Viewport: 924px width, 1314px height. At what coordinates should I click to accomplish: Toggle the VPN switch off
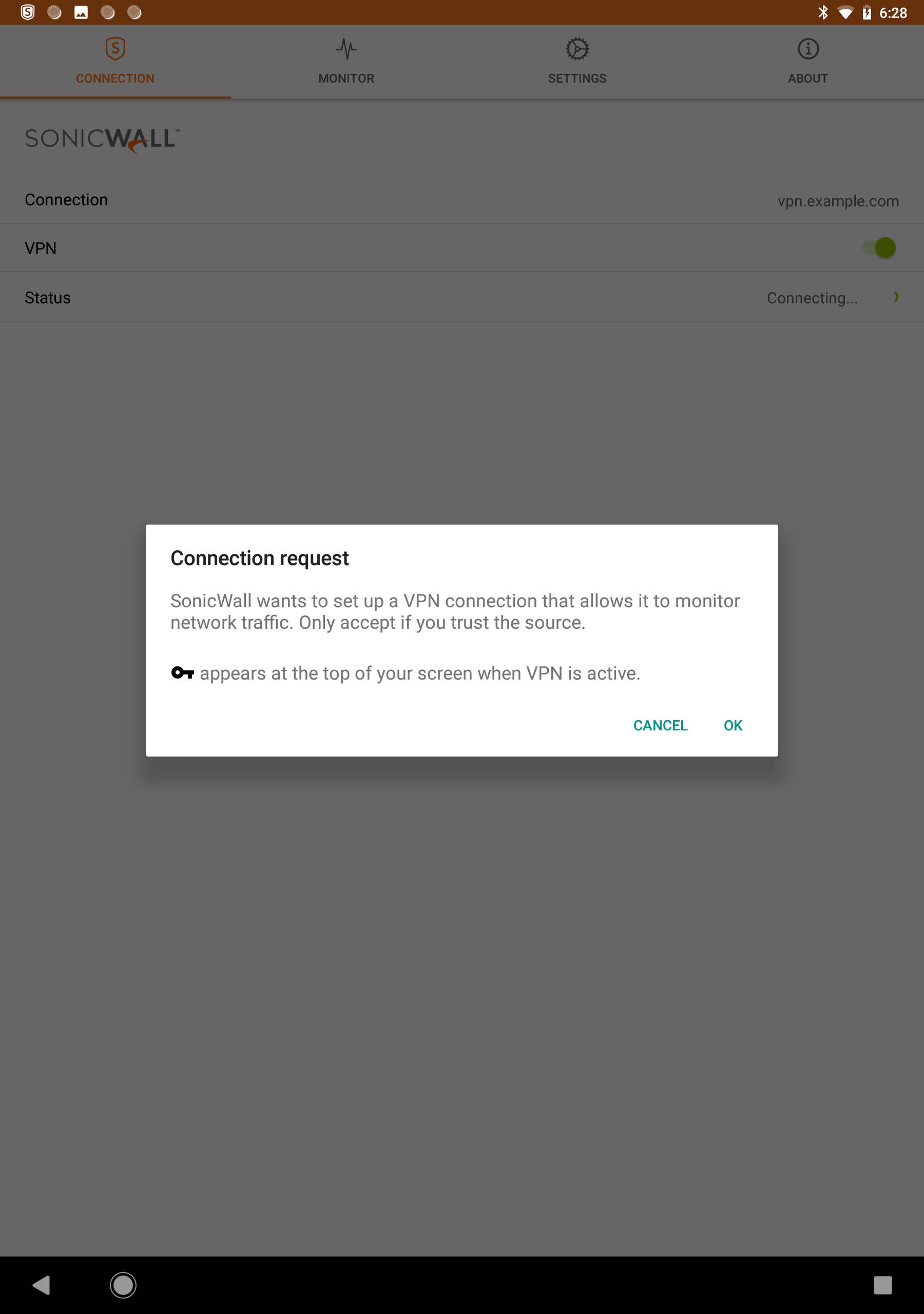click(879, 248)
